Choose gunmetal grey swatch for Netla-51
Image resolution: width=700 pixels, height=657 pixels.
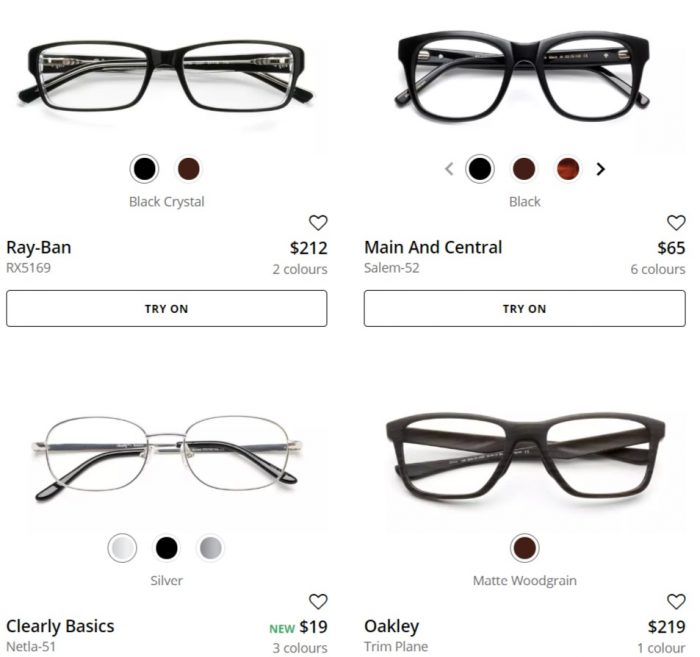[211, 548]
